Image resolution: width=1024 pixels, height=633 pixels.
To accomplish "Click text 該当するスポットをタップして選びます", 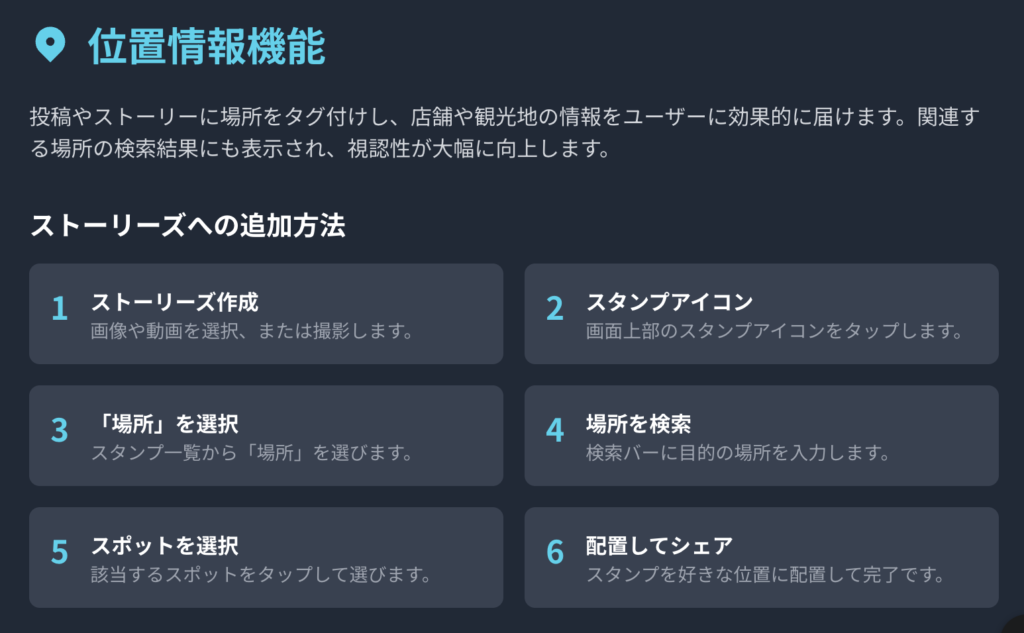I will point(261,575).
